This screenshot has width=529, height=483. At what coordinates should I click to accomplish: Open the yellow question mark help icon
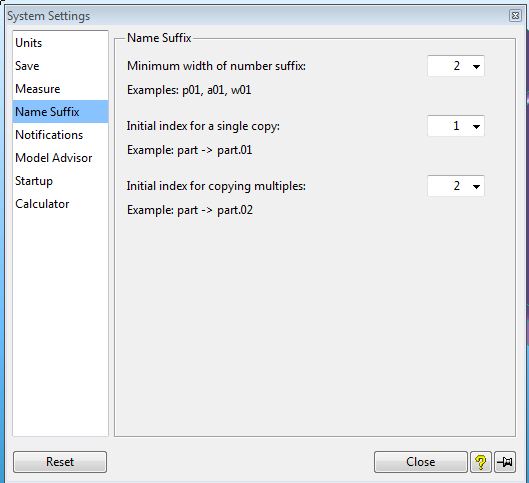click(480, 462)
